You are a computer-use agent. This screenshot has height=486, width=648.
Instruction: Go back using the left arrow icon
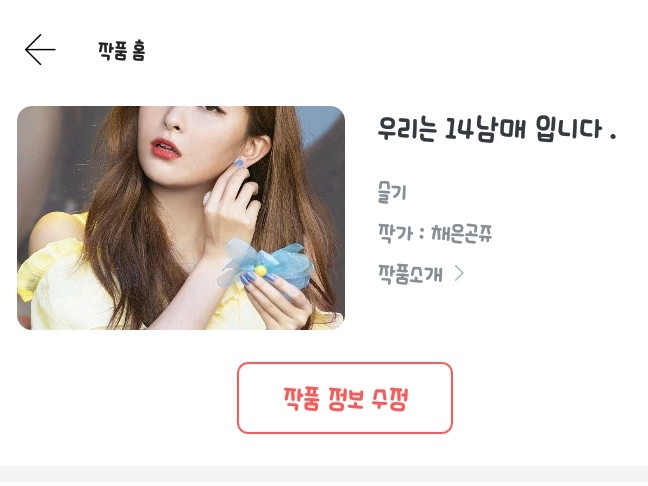point(40,50)
